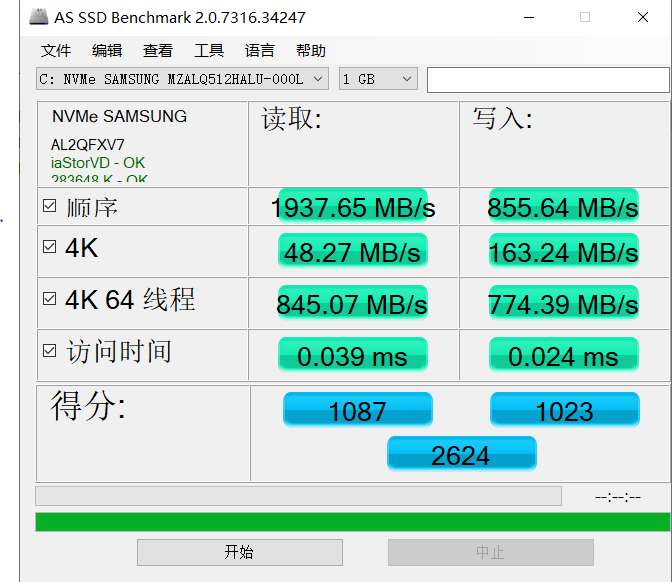Open the 工具 menu

(x=209, y=51)
